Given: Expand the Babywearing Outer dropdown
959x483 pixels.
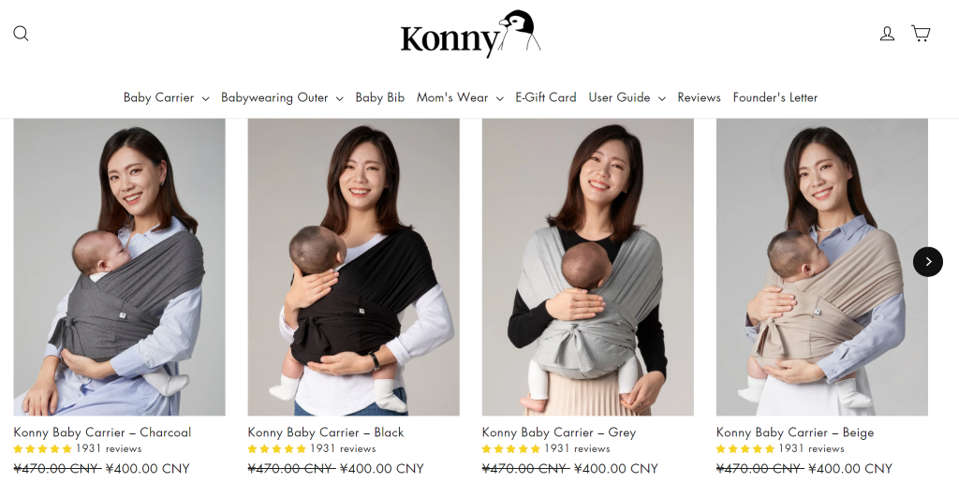Looking at the screenshot, I should point(282,97).
